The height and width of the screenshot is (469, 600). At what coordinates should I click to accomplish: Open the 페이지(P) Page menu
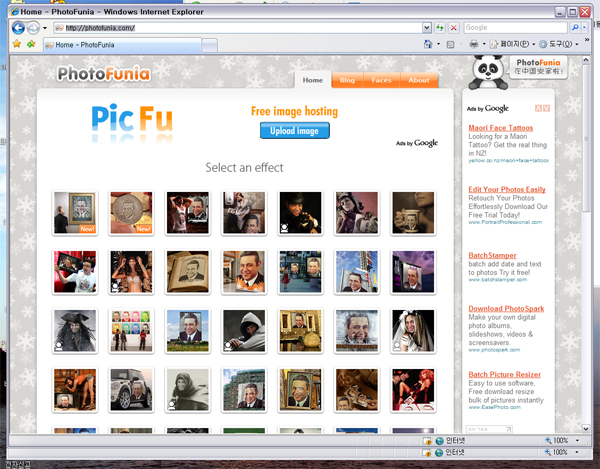click(x=513, y=44)
